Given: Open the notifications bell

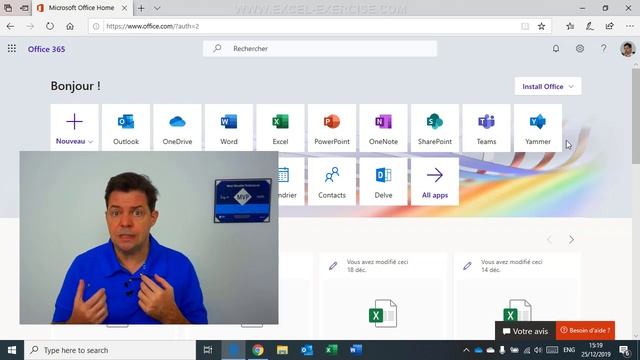Looking at the screenshot, I should [556, 49].
